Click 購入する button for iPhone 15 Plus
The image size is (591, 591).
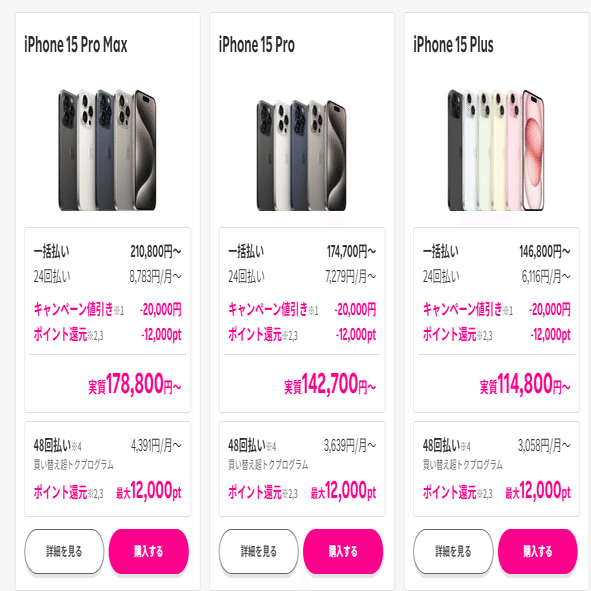pos(537,551)
